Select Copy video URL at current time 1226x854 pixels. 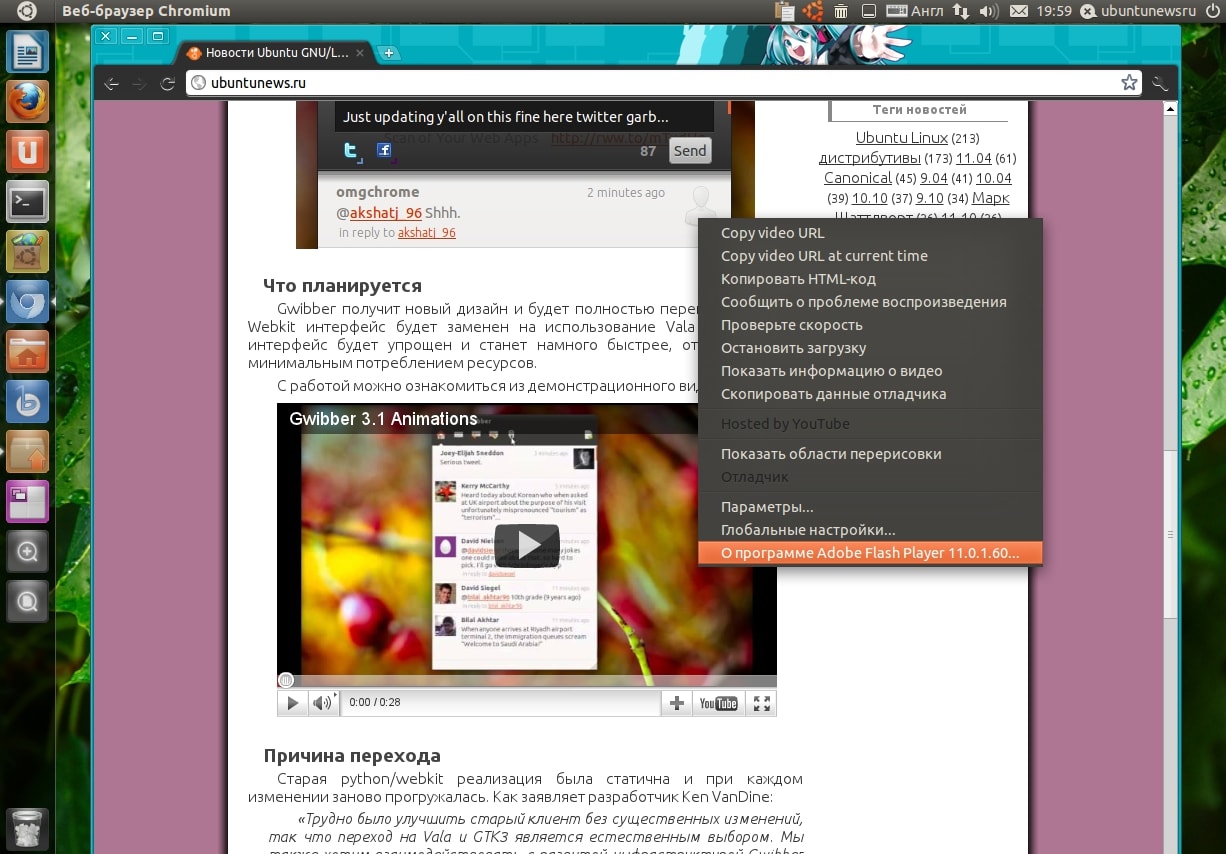coord(870,256)
